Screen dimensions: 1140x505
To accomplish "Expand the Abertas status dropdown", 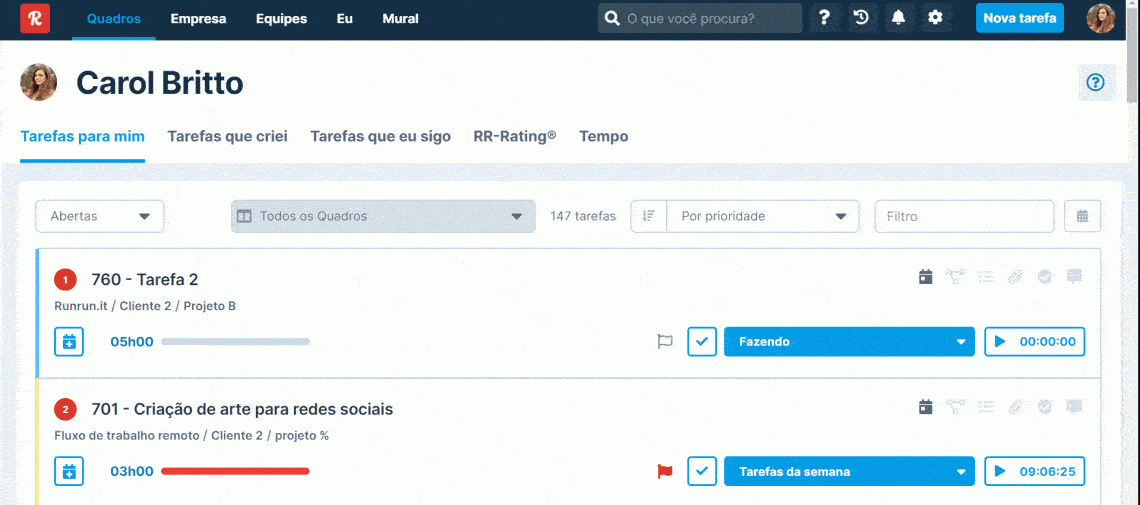I will (100, 216).
